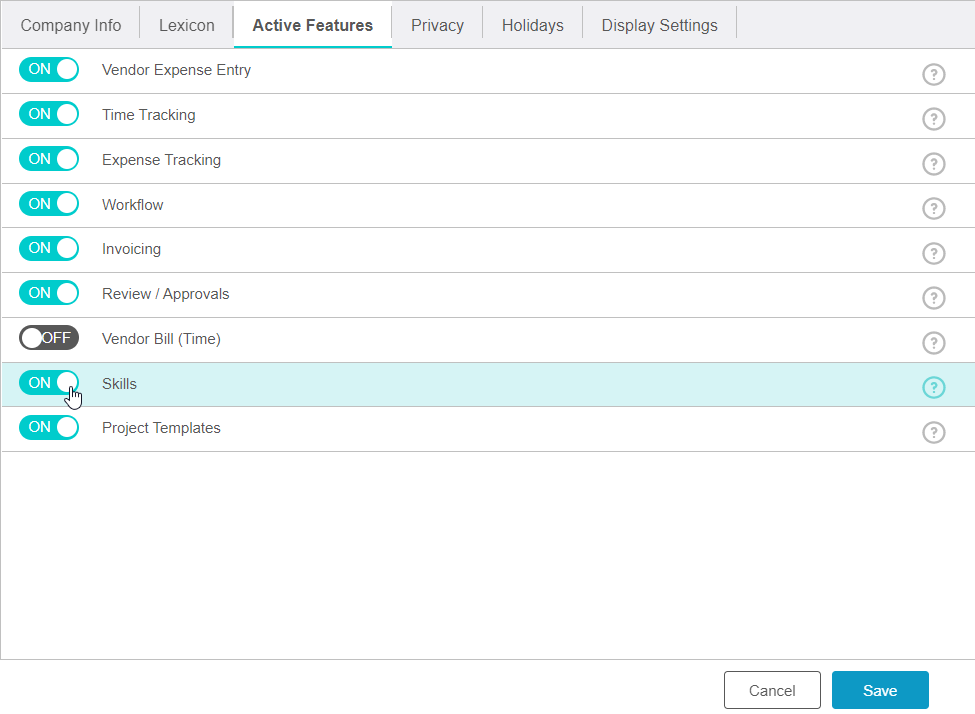Switch off the Invoicing toggle

(x=48, y=248)
